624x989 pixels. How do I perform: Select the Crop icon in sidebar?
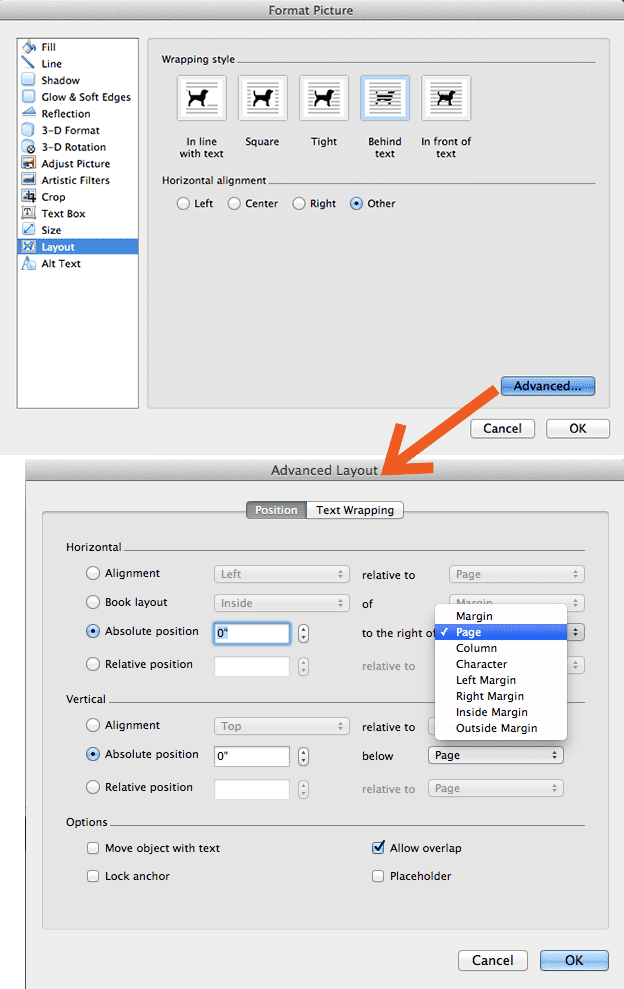point(28,197)
